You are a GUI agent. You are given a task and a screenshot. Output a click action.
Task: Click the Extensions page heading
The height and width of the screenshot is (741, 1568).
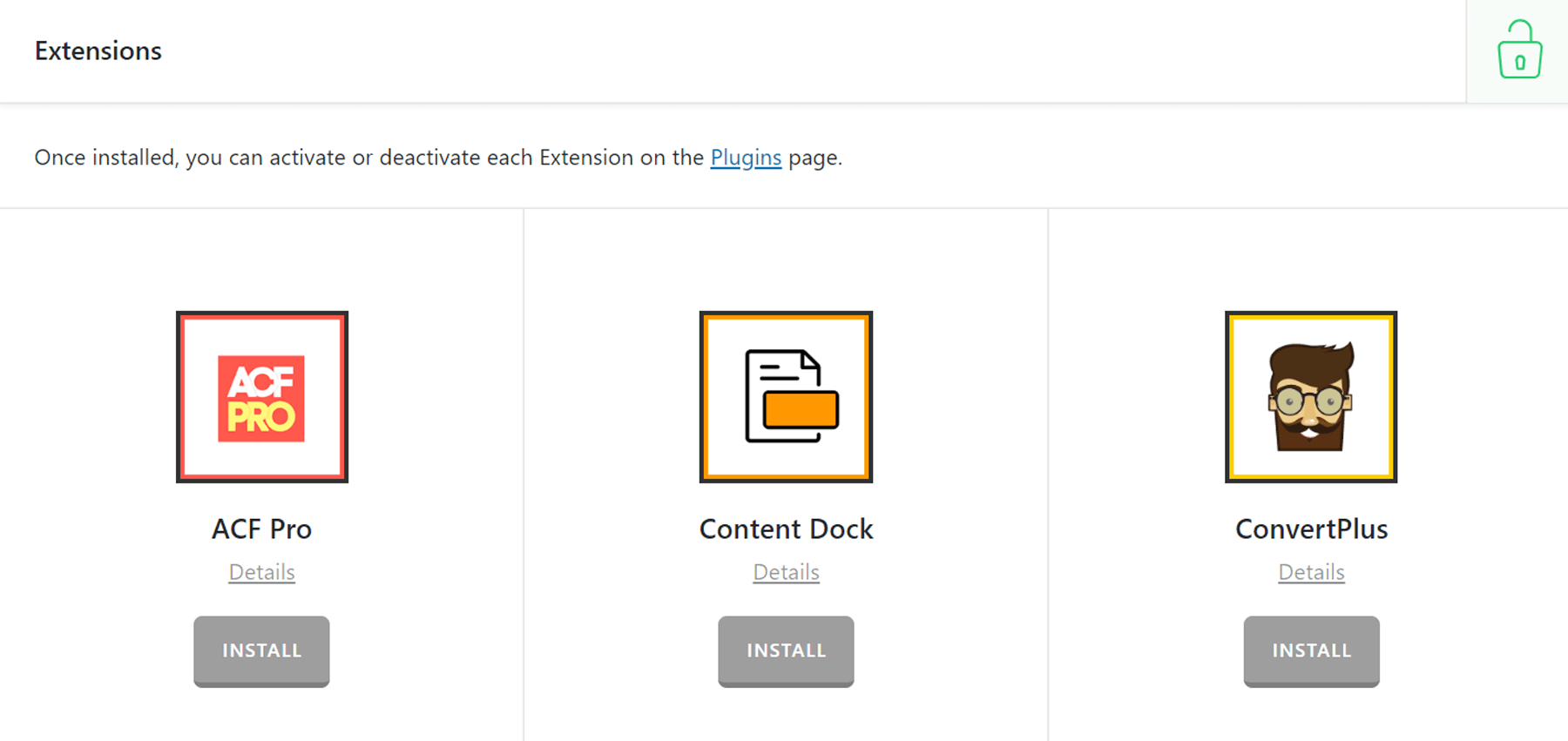98,51
